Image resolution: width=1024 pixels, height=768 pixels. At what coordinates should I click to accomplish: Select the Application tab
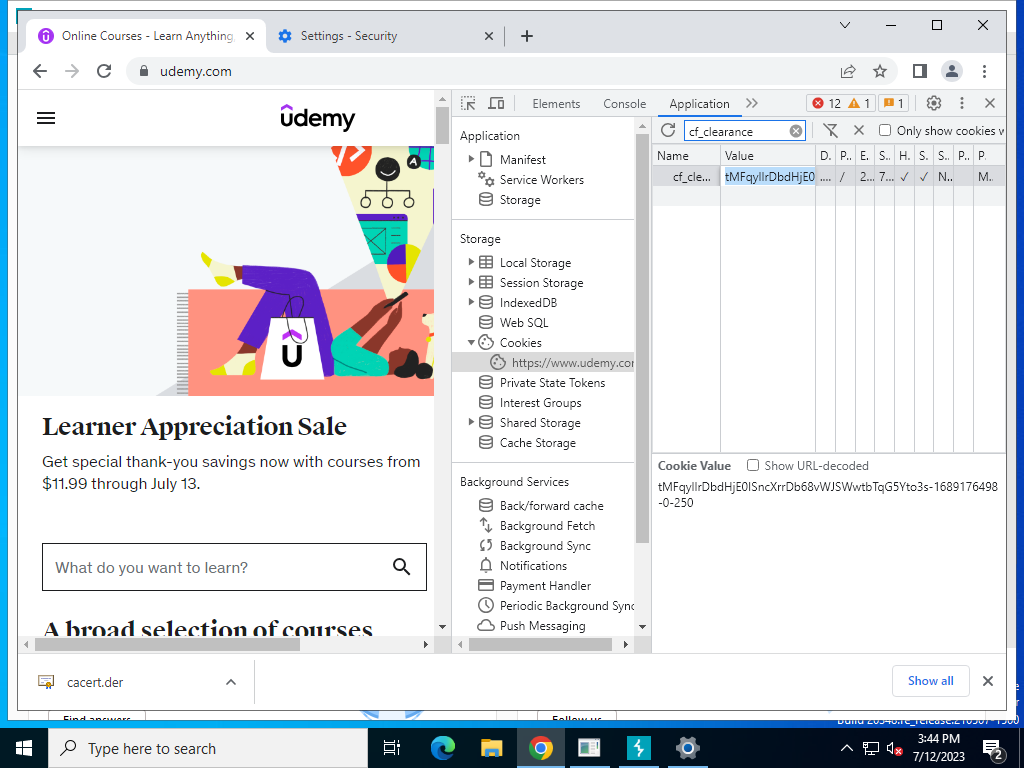pyautogui.click(x=699, y=104)
